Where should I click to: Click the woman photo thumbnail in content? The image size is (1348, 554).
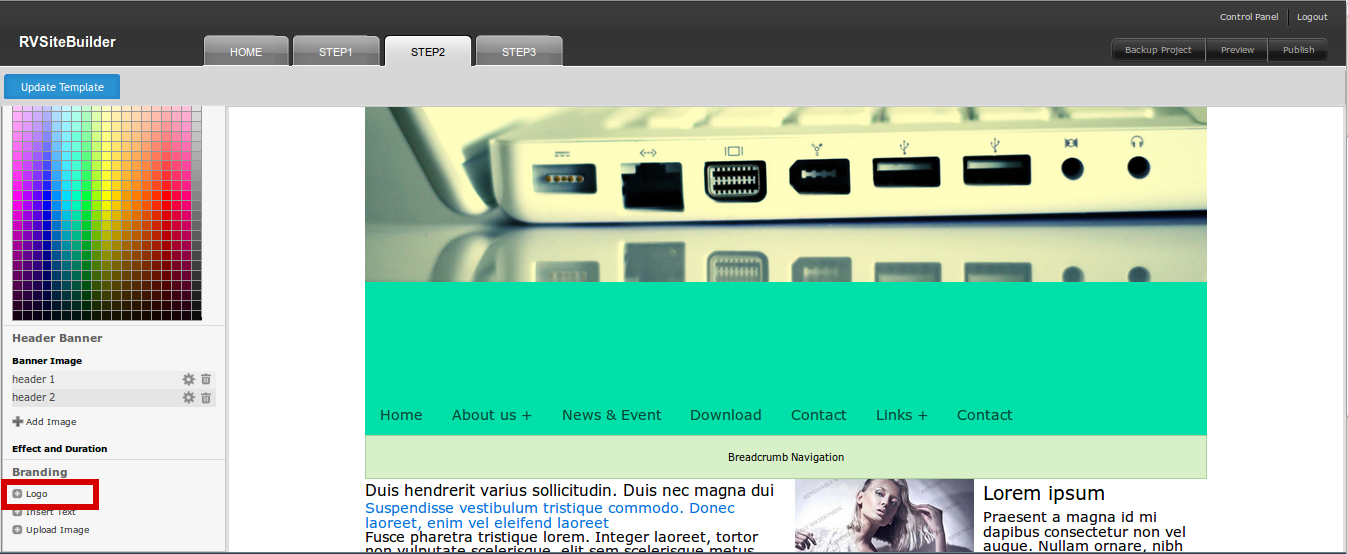tap(883, 516)
